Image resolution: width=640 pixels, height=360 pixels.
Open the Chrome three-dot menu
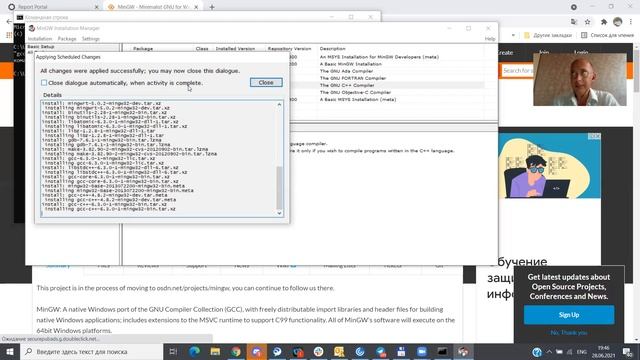(631, 22)
